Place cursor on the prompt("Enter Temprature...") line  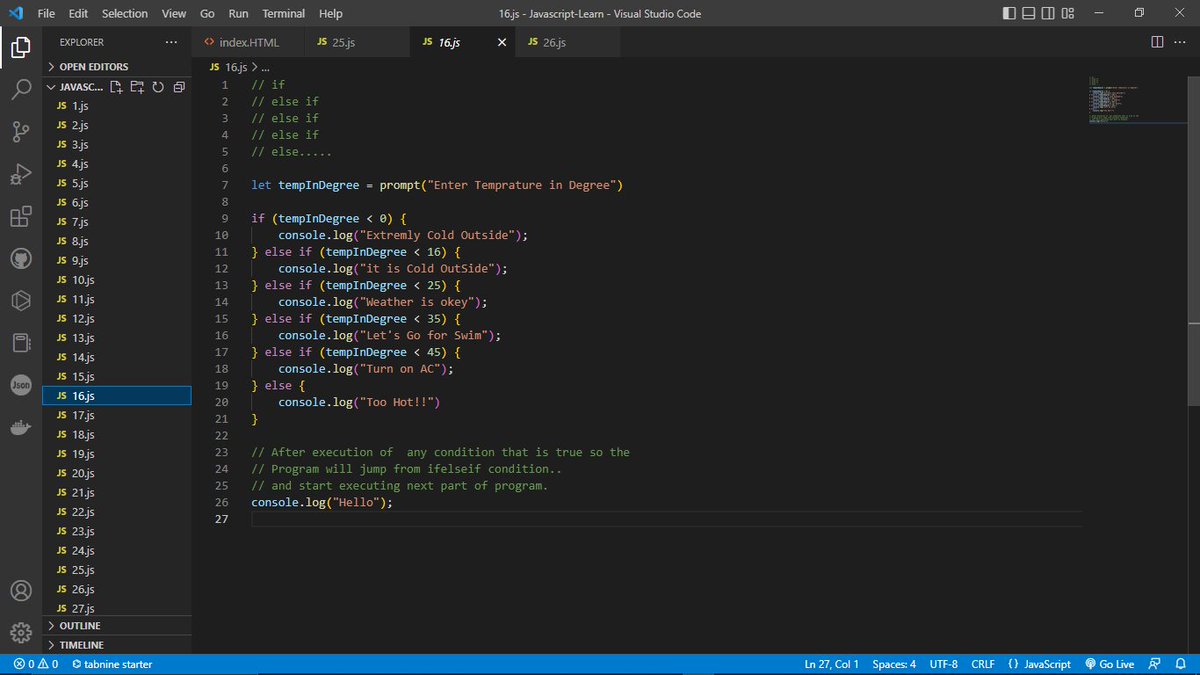(x=437, y=185)
